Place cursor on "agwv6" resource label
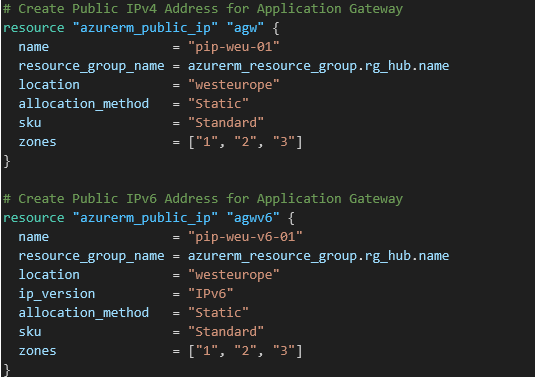 [x=253, y=217]
